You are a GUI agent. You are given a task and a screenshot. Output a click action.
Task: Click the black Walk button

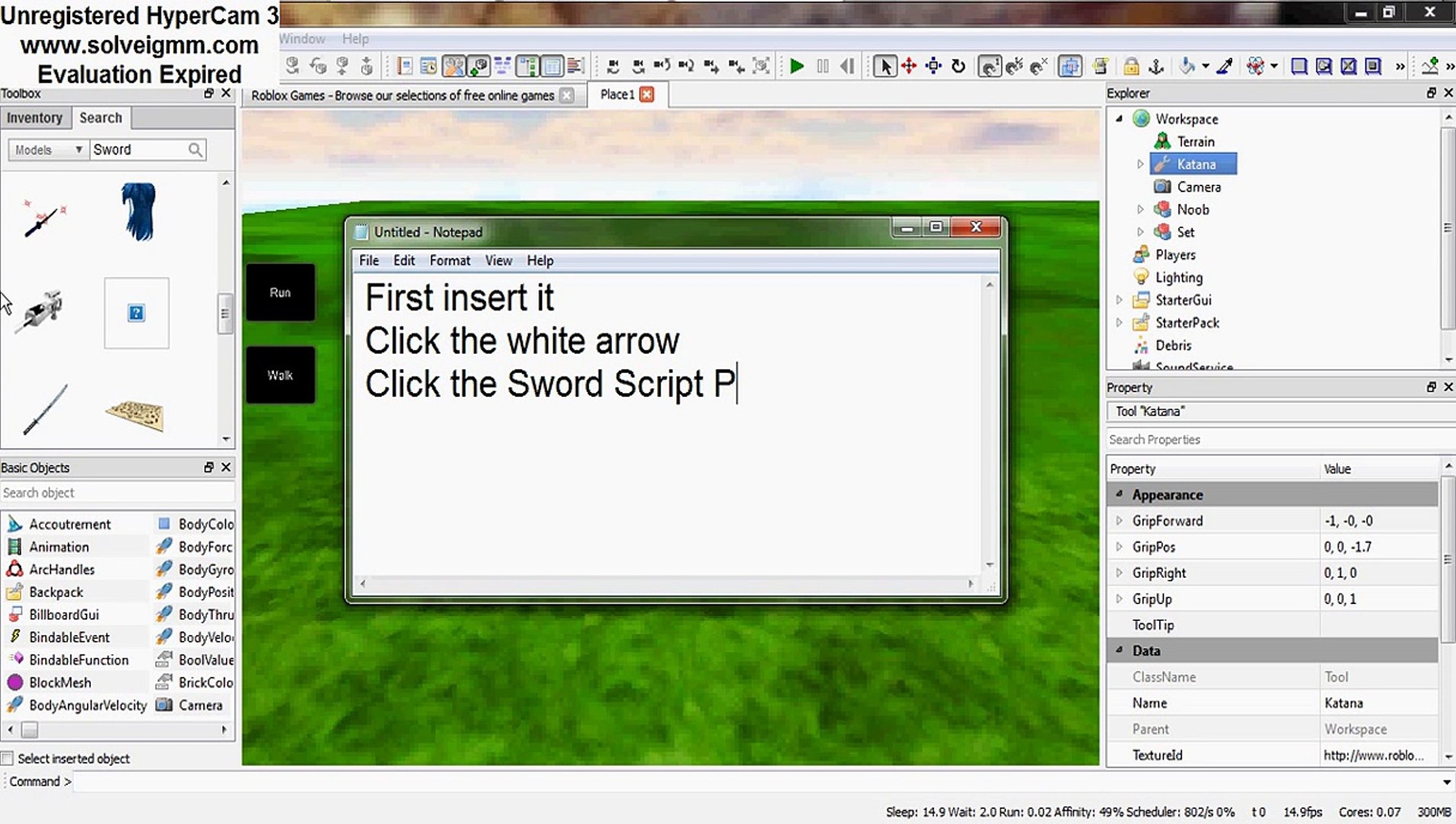point(280,375)
